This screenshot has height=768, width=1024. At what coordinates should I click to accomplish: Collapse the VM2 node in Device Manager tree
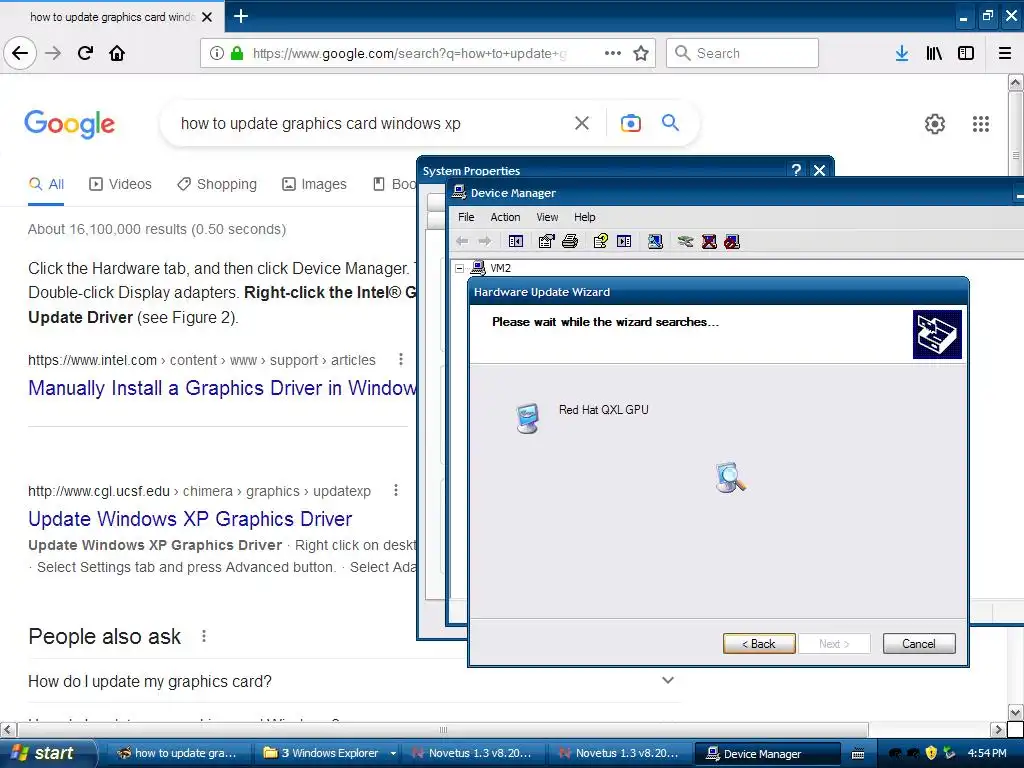[x=460, y=268]
